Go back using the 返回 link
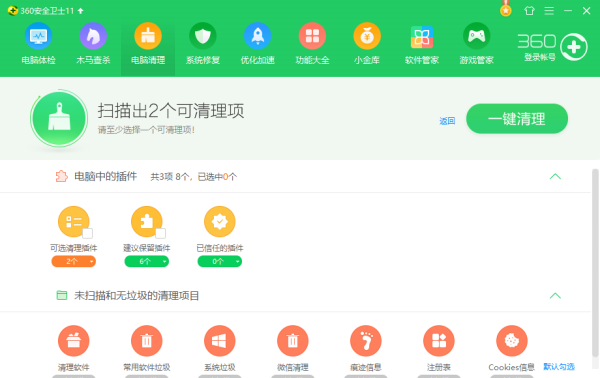600x378 pixels. pyautogui.click(x=447, y=121)
